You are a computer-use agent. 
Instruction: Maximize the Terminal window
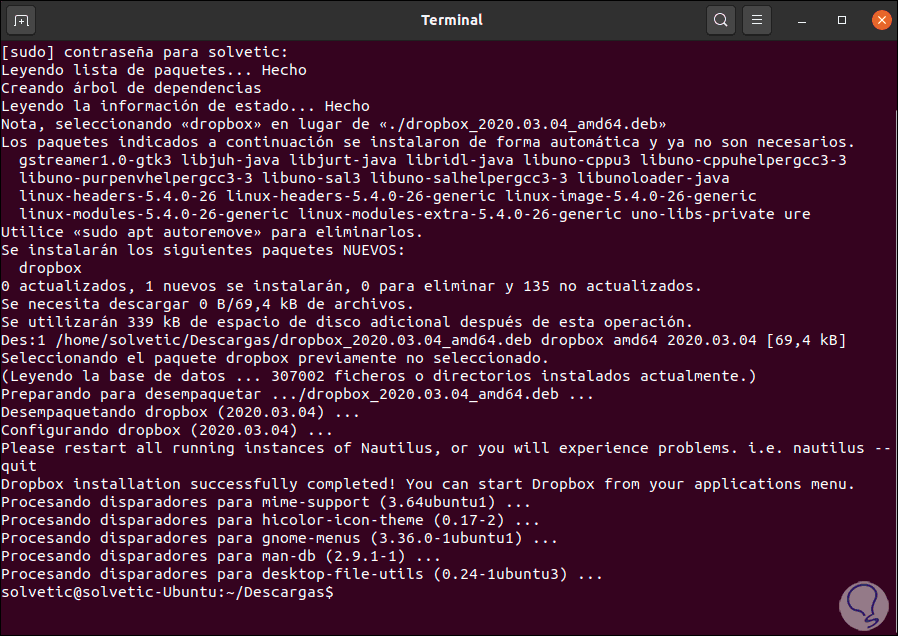pyautogui.click(x=842, y=20)
